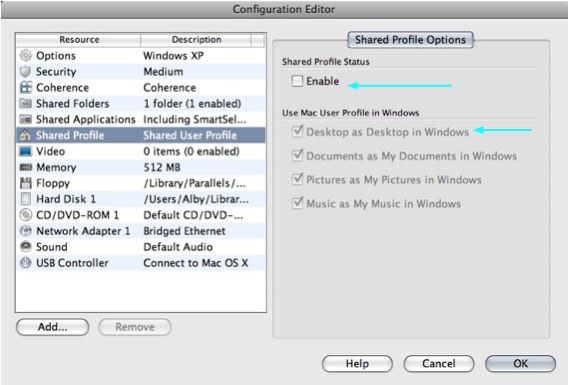568x385 pixels.
Task: Click the Resource column header
Action: tap(79, 40)
